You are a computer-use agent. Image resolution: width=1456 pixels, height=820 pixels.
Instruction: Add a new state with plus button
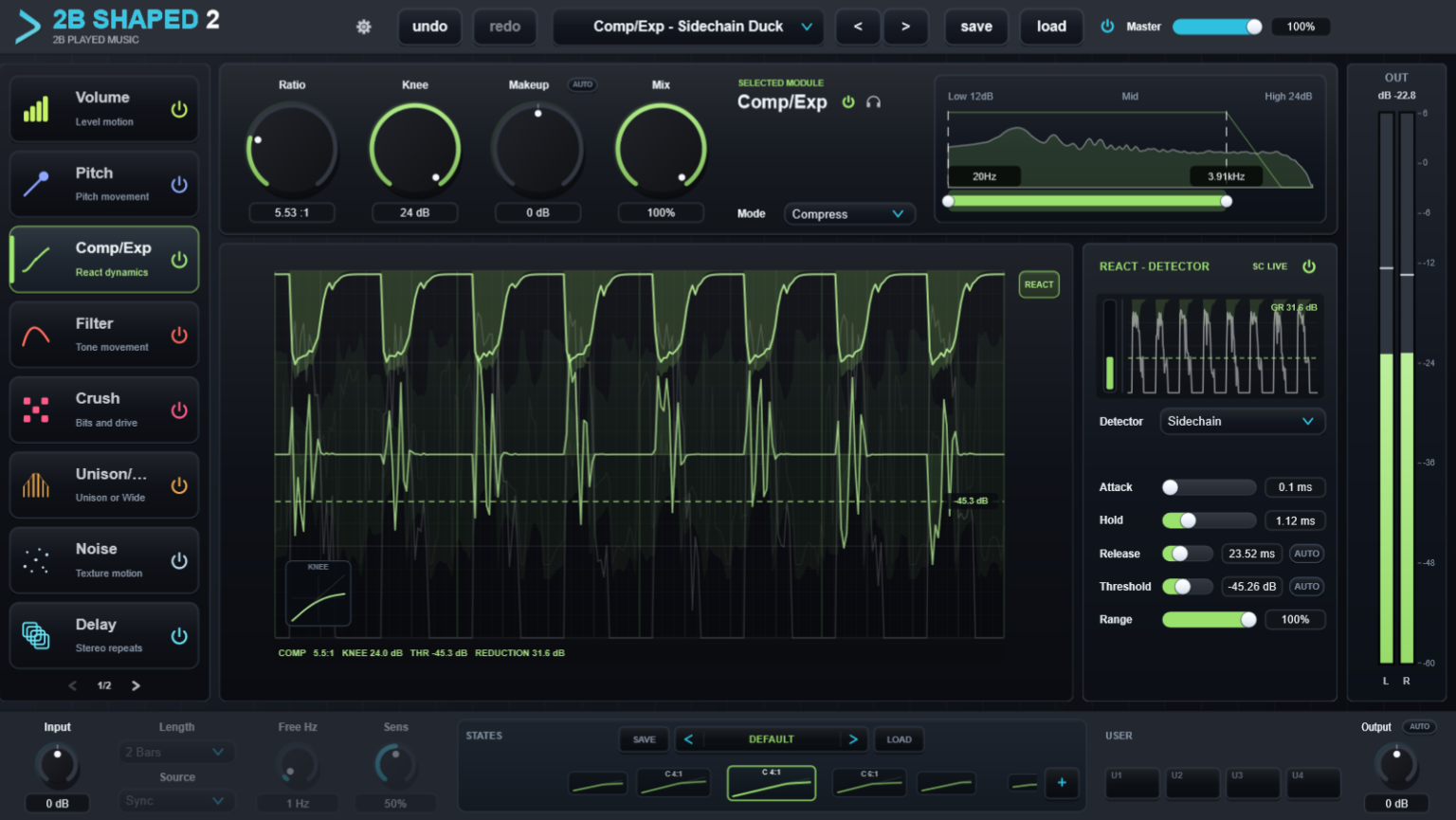pos(1062,783)
